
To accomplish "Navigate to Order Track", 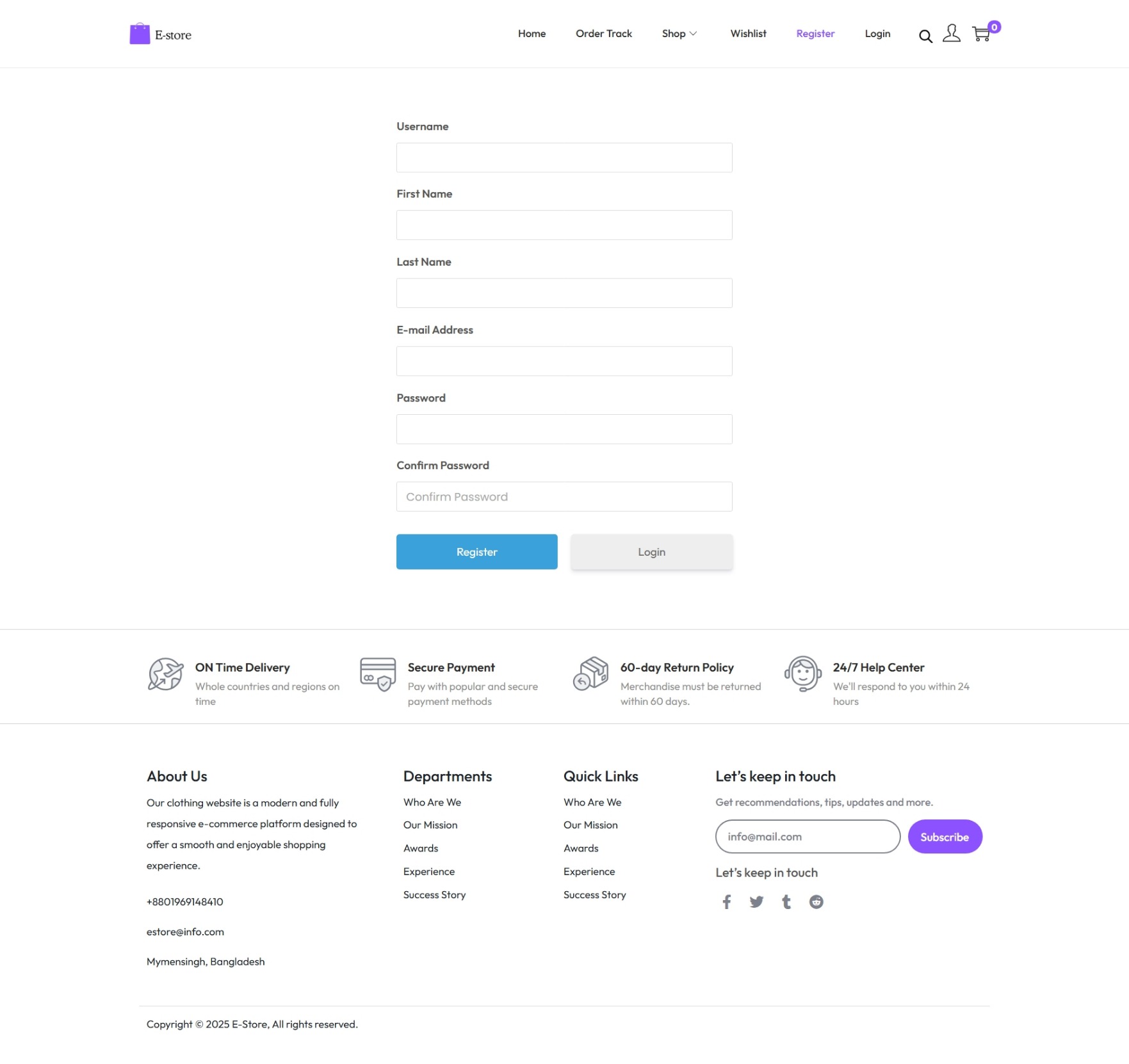I will point(603,33).
